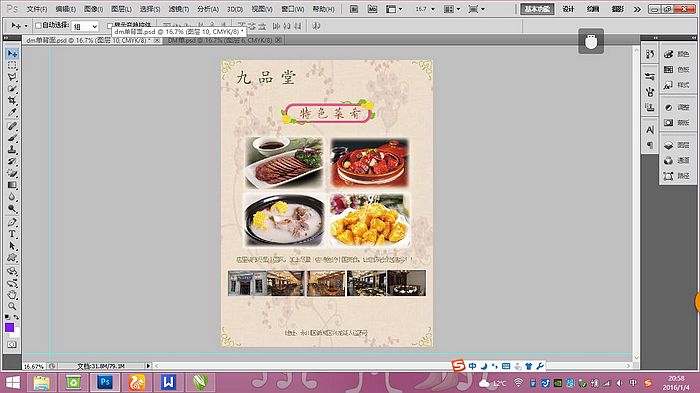Open the 16.7 zoom level dropdown

coord(425,9)
